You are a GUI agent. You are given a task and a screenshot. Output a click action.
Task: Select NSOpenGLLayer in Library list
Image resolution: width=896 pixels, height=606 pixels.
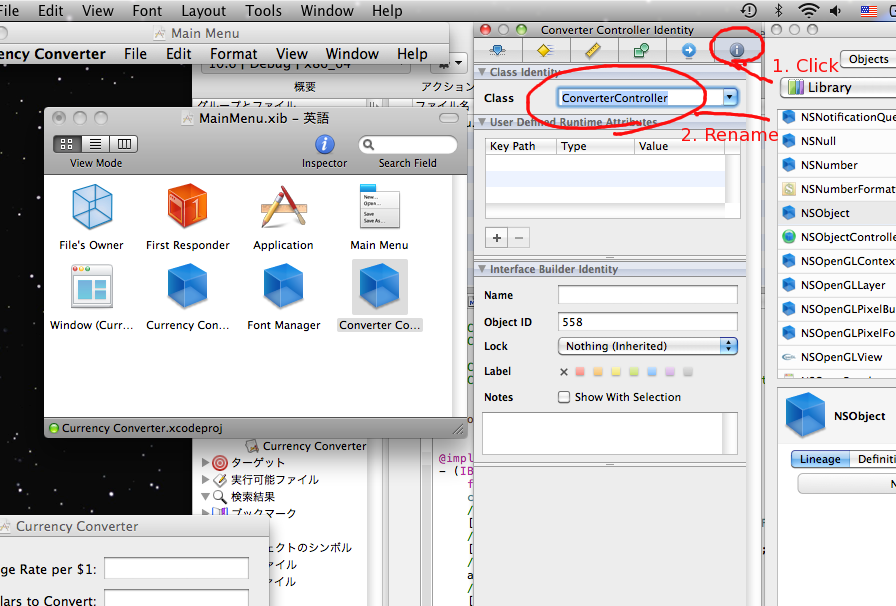pos(837,285)
